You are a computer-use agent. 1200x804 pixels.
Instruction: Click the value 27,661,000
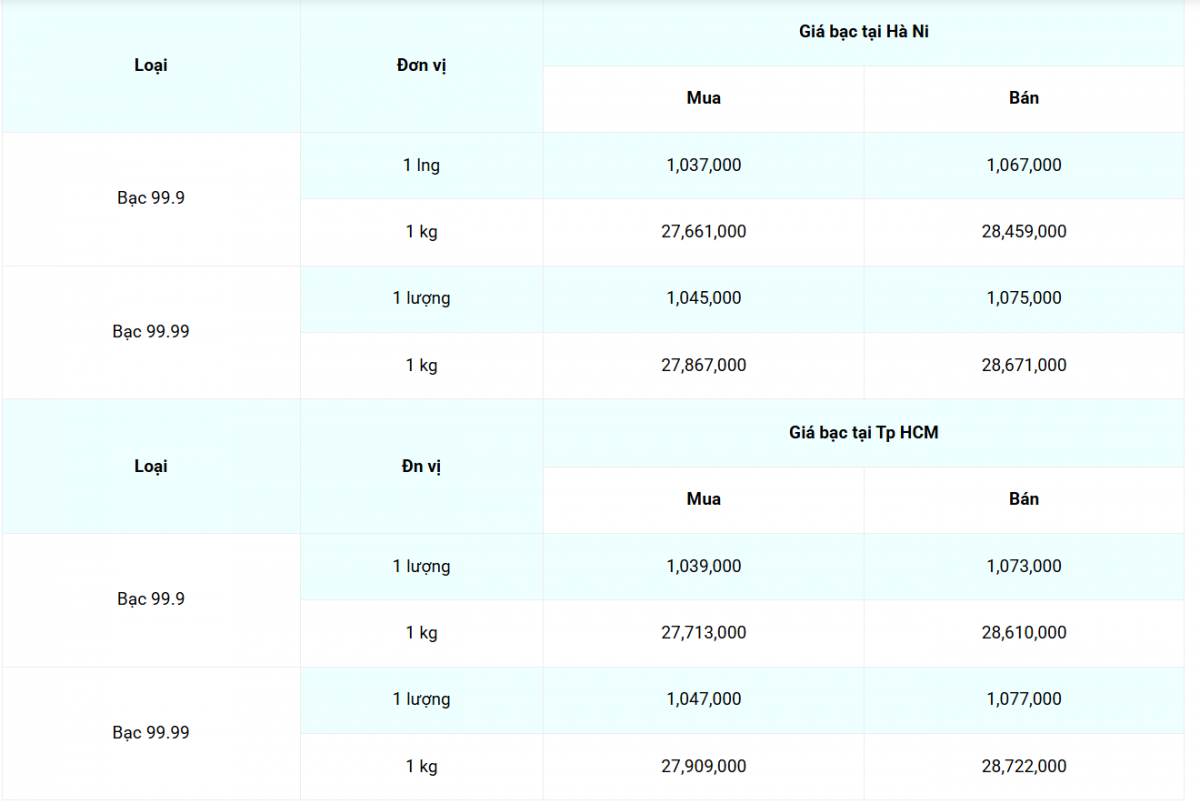tap(703, 231)
